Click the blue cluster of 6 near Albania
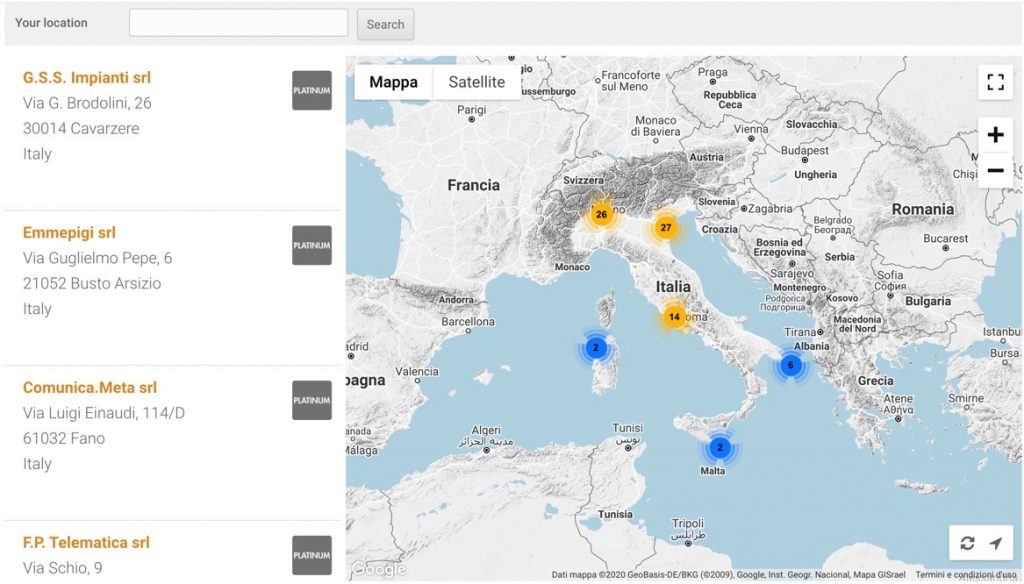1024x584 pixels. (x=790, y=365)
